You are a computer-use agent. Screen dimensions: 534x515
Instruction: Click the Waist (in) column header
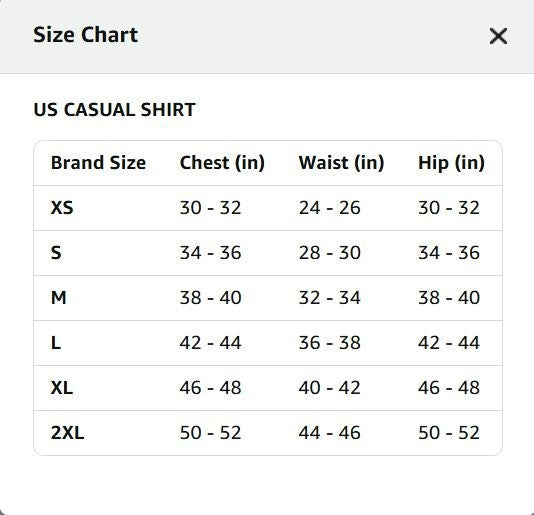coord(341,162)
